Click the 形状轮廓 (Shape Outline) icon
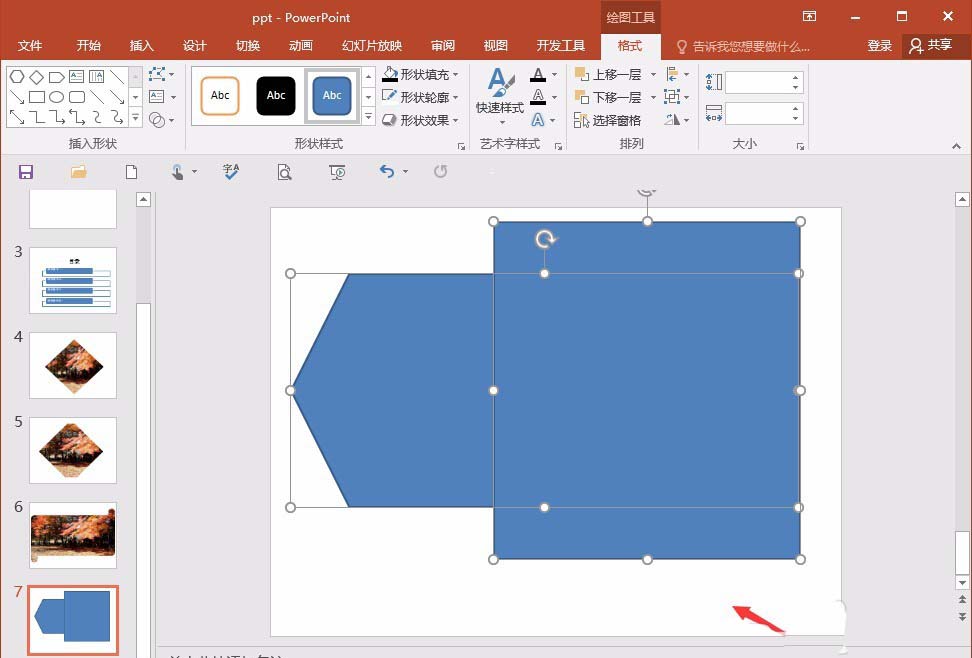The width and height of the screenshot is (972, 658). coord(389,95)
